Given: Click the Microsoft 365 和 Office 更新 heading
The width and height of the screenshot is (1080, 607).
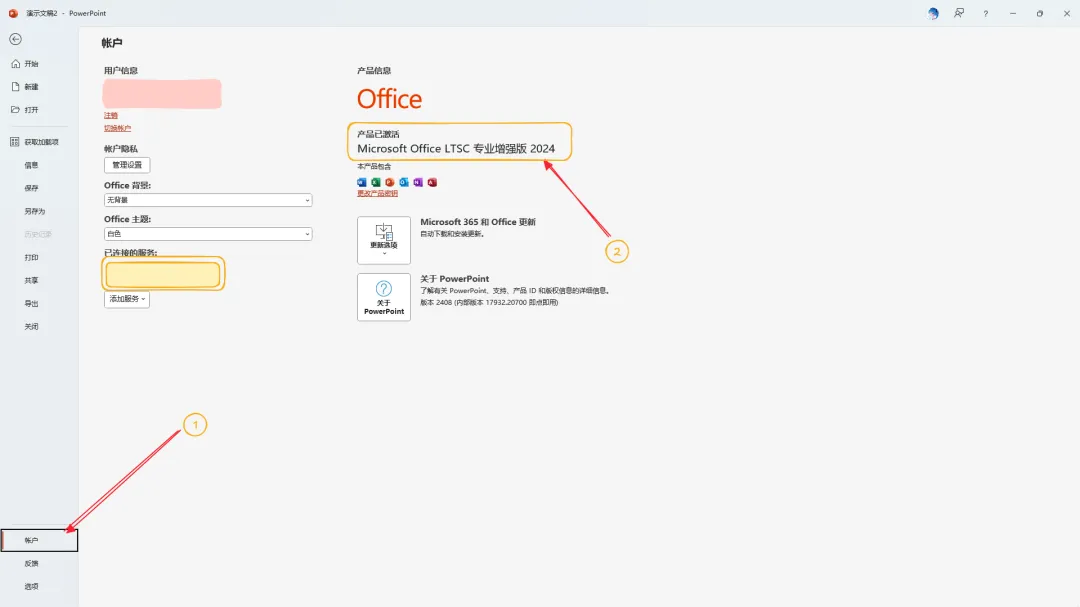Looking at the screenshot, I should click(x=478, y=222).
